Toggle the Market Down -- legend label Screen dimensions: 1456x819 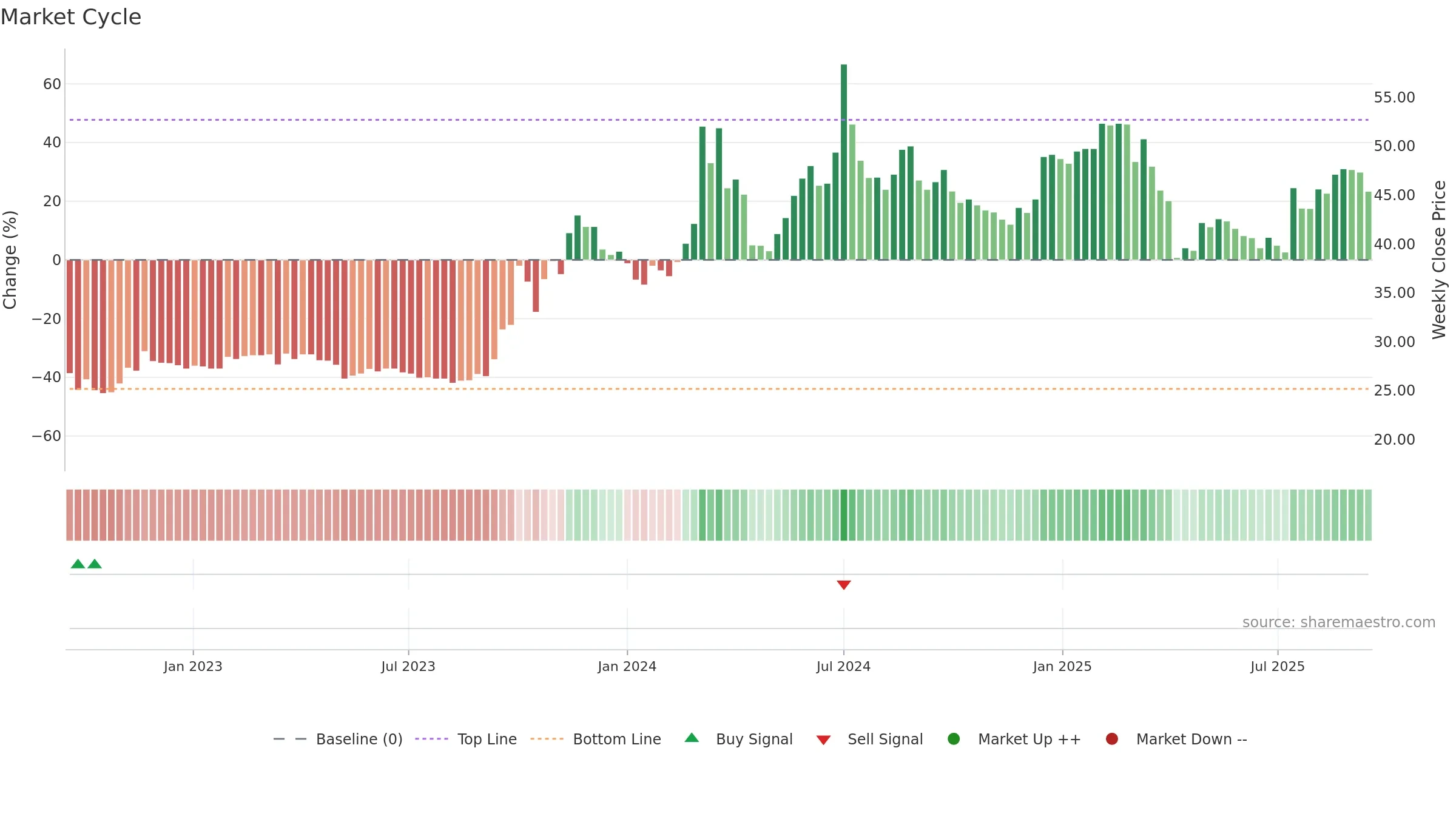point(1191,739)
